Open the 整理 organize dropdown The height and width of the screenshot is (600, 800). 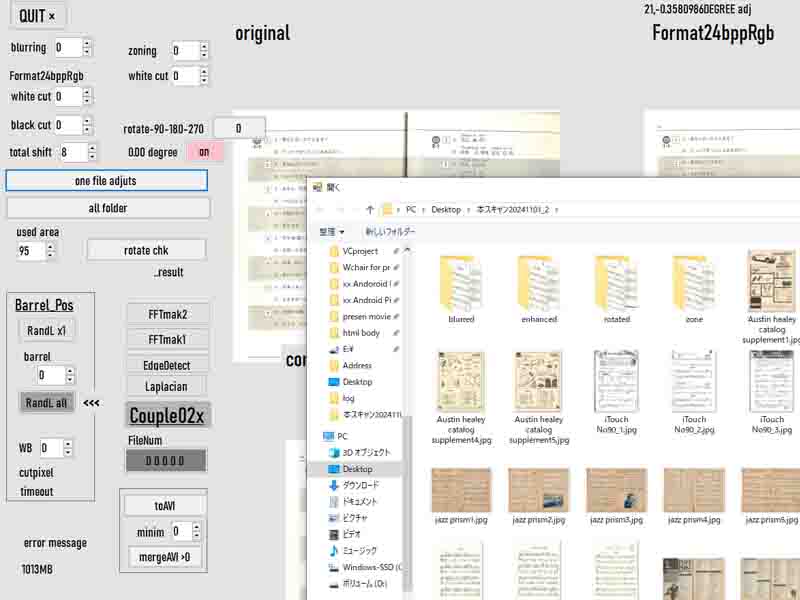click(331, 232)
